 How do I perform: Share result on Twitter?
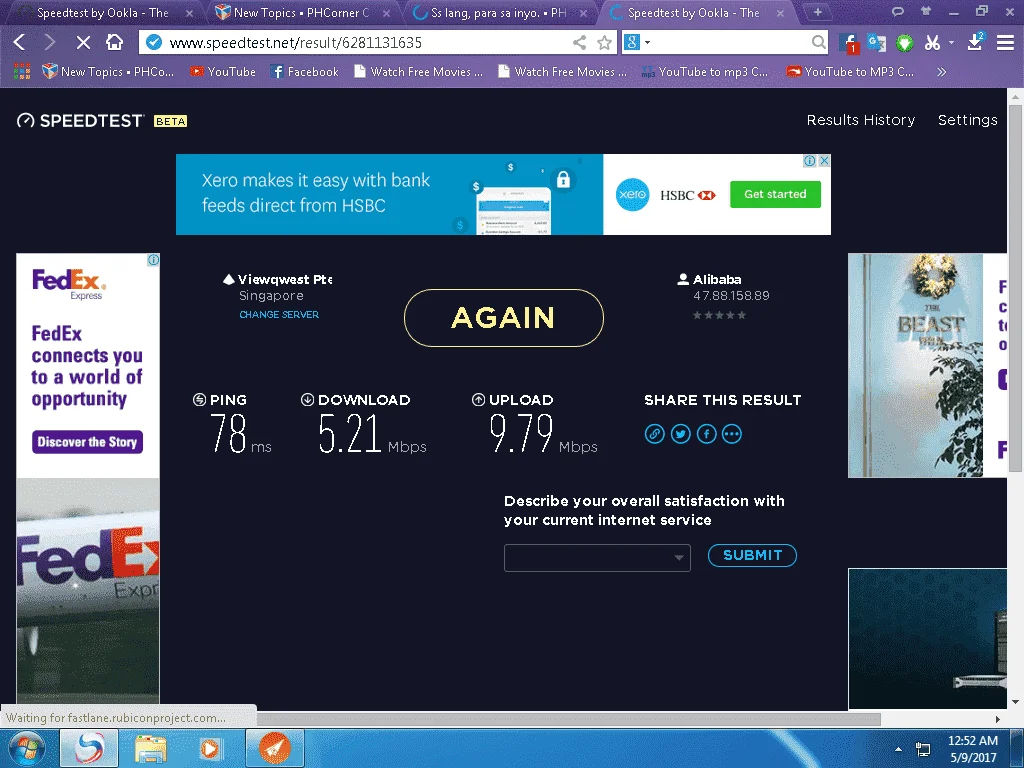[x=680, y=434]
